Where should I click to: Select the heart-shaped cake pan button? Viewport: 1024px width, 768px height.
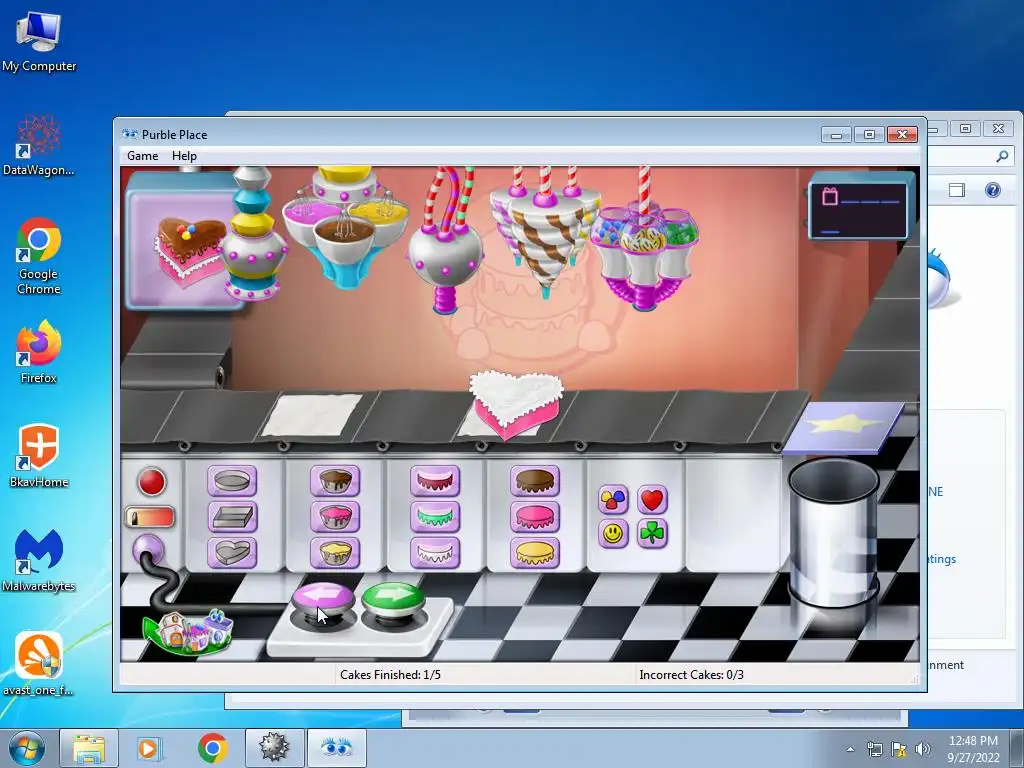[232, 552]
